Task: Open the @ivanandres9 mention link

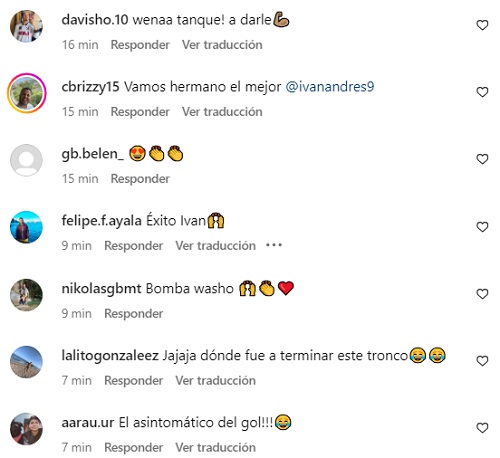Action: coord(330,87)
